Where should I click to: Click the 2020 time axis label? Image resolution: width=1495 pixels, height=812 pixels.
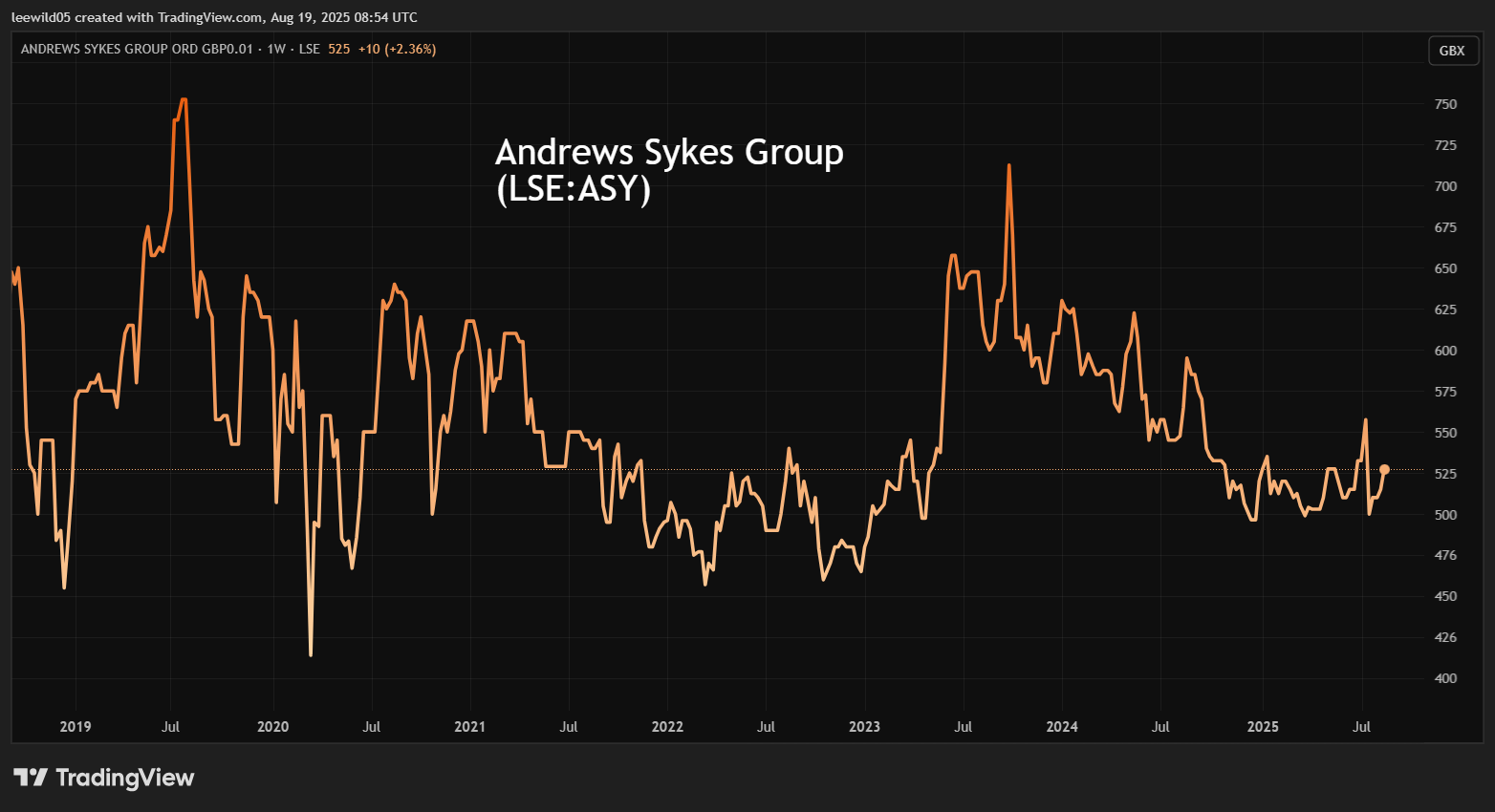[x=273, y=727]
